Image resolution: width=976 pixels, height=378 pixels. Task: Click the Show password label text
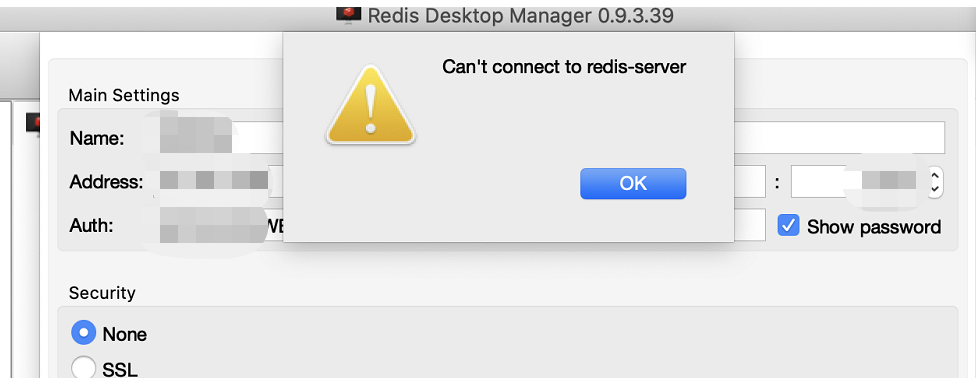(874, 227)
